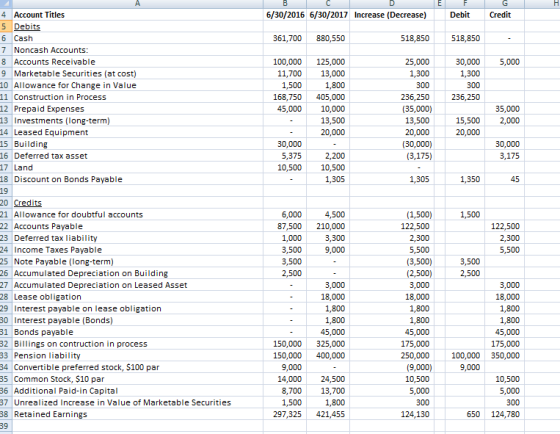Click the underlined Credits cell
The height and width of the screenshot is (434, 560).
tap(138, 203)
